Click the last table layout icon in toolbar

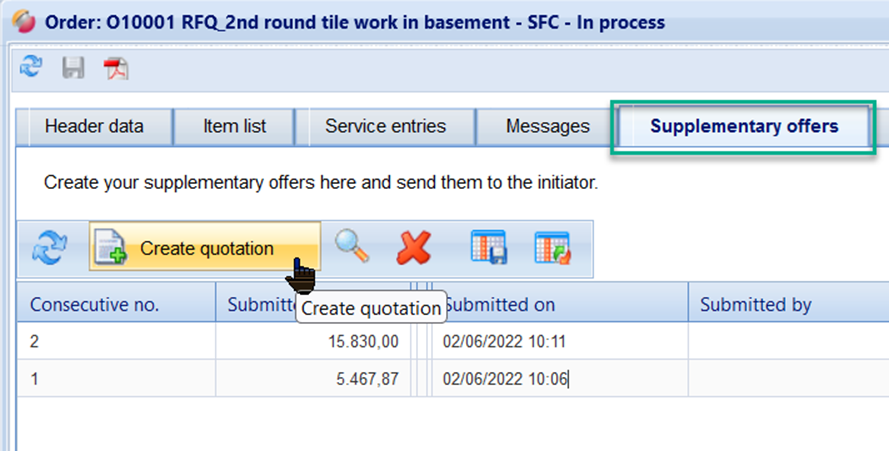tap(552, 248)
